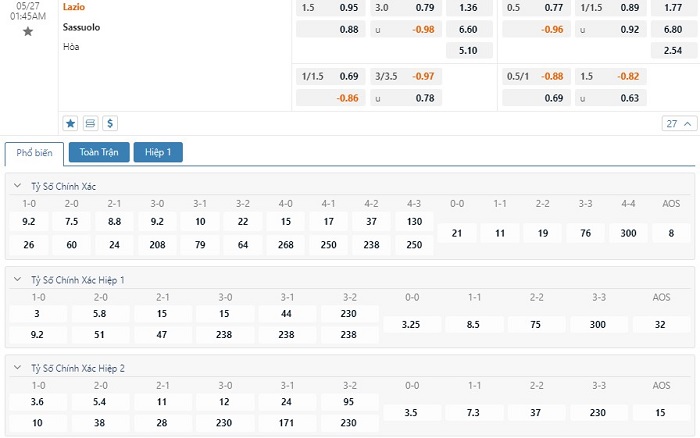This screenshot has height=438, width=700.
Task: Pick full-time AOS odds 8
Action: coord(671,233)
